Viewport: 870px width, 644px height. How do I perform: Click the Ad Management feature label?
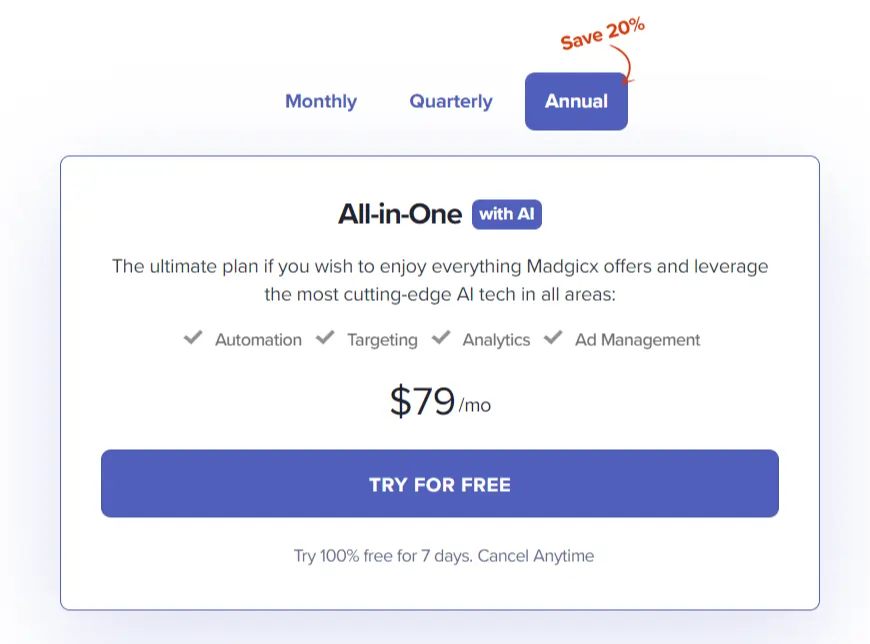pyautogui.click(x=637, y=340)
